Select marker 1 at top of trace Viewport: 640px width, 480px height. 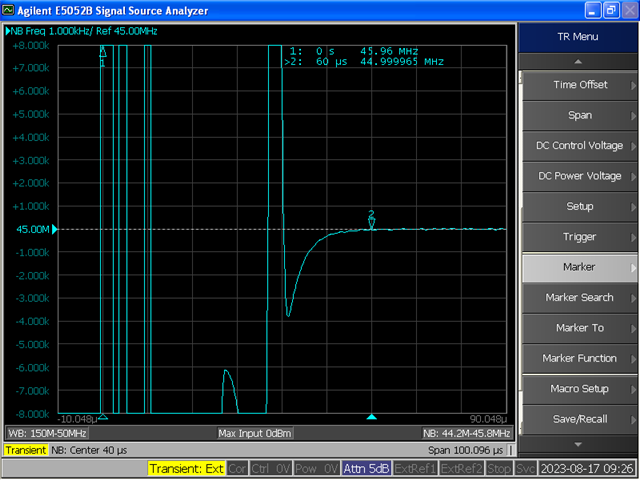tap(103, 56)
